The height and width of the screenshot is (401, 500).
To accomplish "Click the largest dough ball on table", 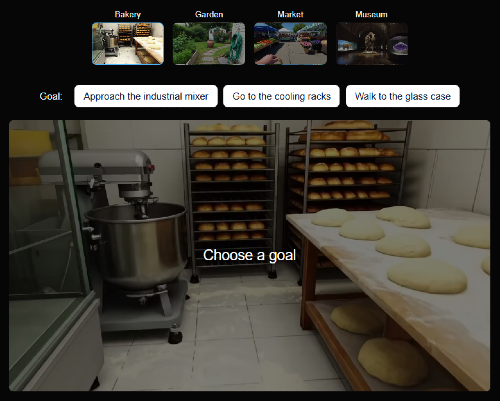I will click(427, 276).
